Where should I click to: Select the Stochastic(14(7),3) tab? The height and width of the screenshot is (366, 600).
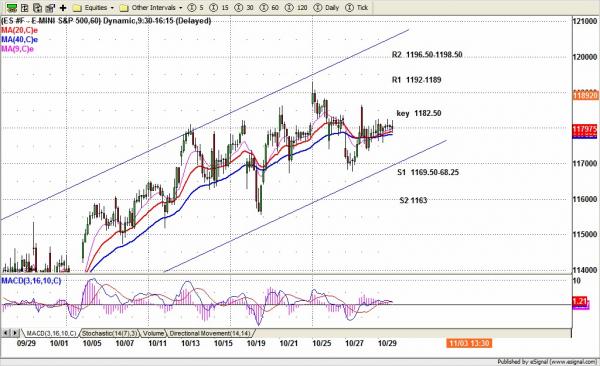[x=109, y=333]
